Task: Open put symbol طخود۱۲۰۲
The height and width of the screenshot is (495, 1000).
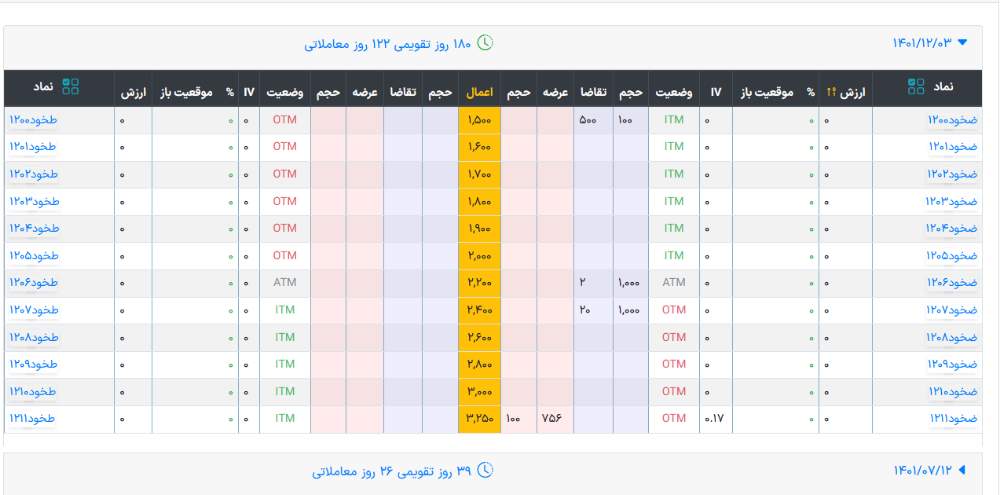Action: pyautogui.click(x=33, y=174)
